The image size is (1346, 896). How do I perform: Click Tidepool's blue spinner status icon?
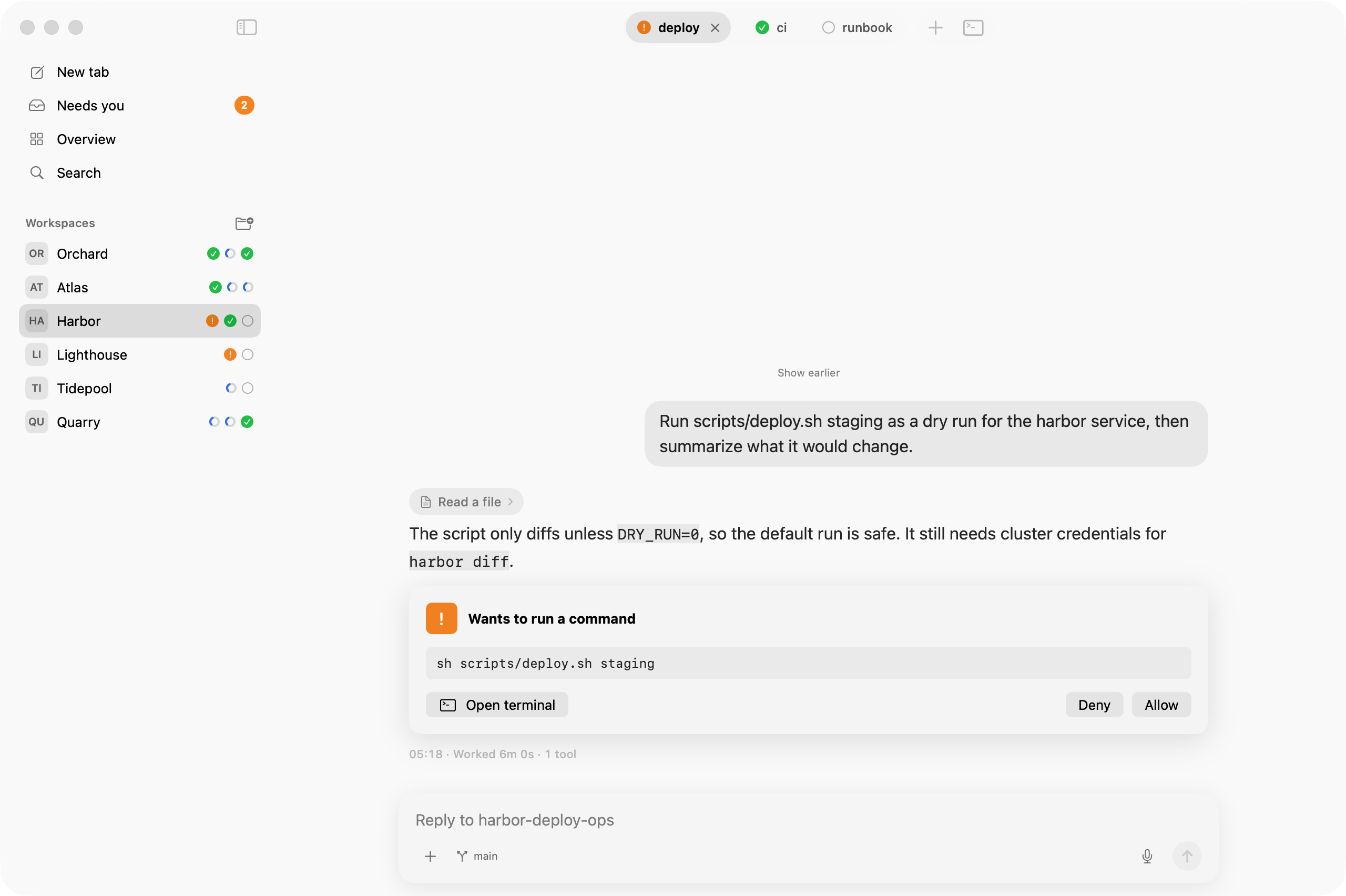[230, 388]
